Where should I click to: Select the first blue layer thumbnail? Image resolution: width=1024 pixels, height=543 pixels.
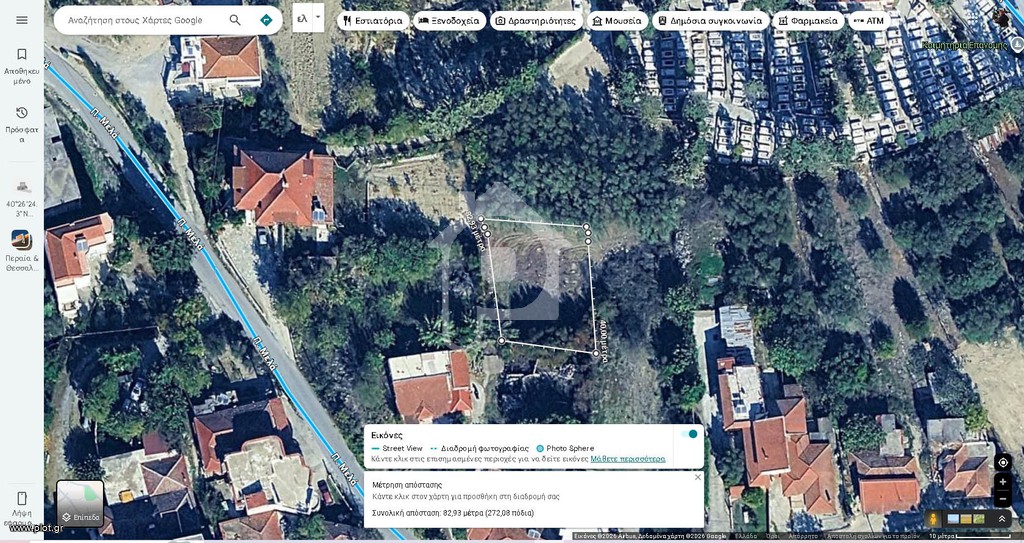coord(953,519)
